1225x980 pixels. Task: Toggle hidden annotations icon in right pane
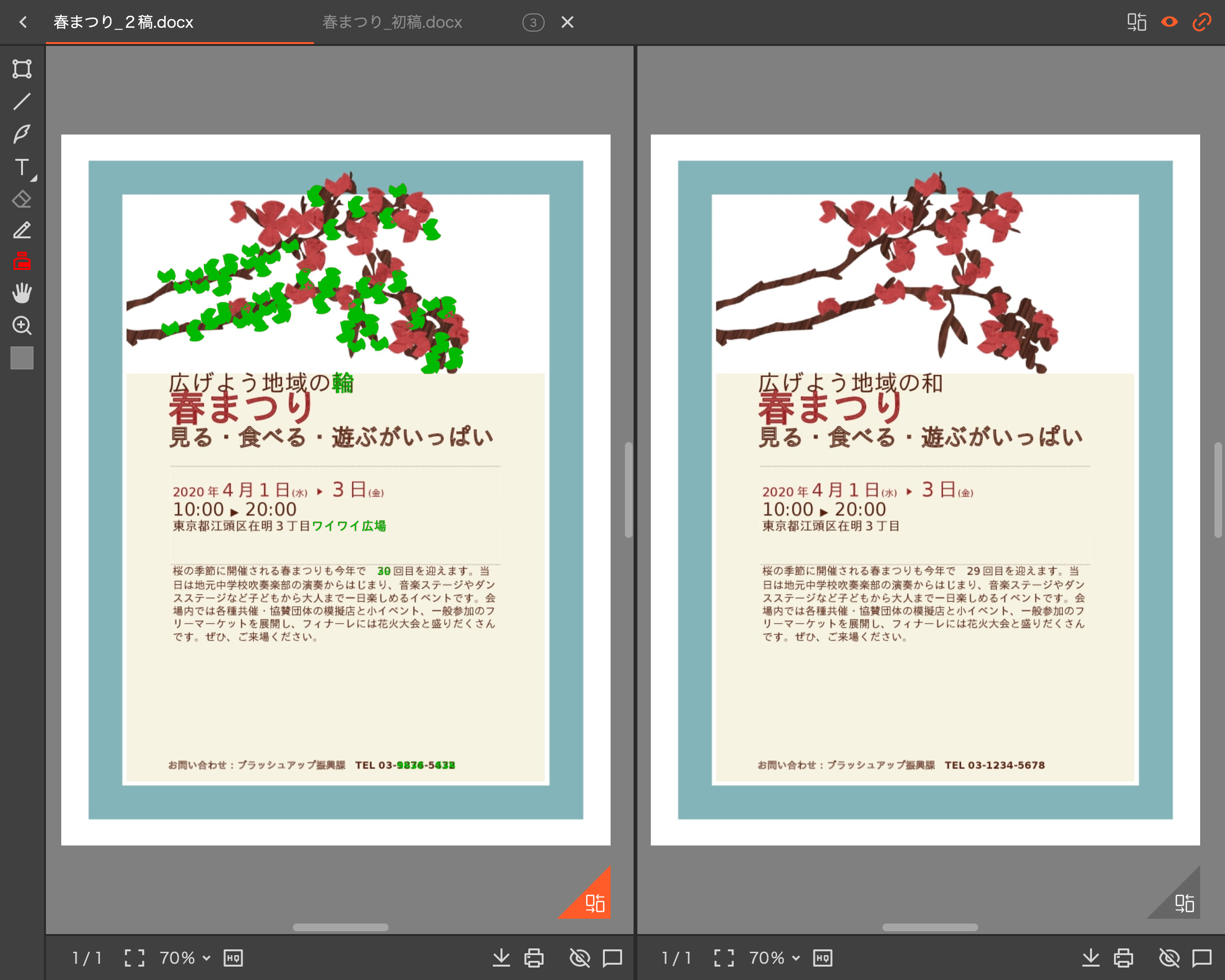pos(1169,958)
